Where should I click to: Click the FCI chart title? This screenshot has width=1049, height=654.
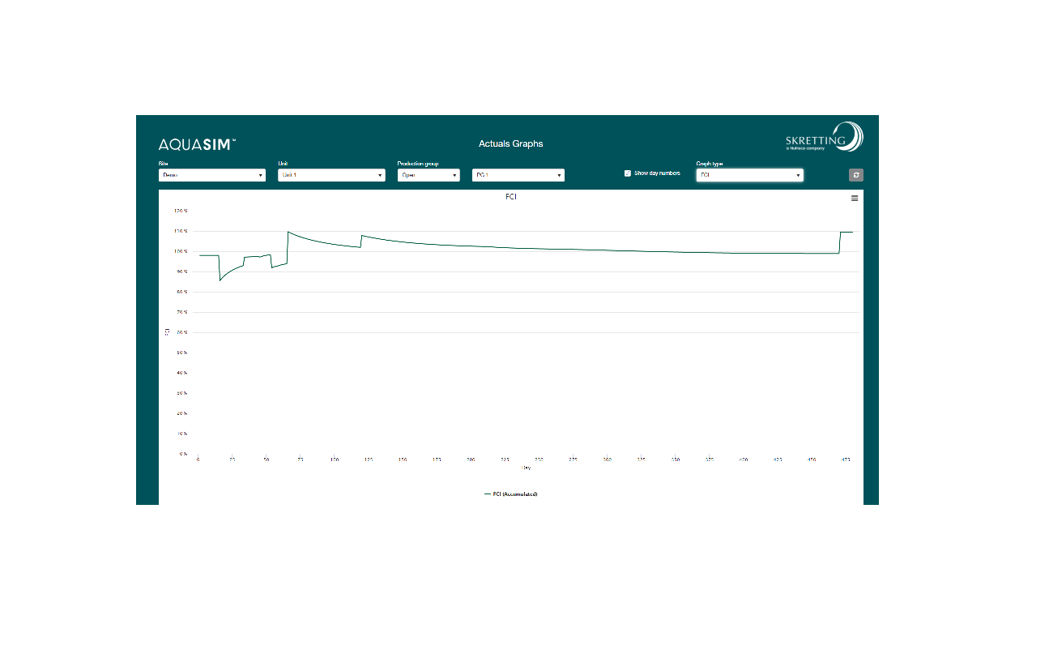[x=511, y=197]
